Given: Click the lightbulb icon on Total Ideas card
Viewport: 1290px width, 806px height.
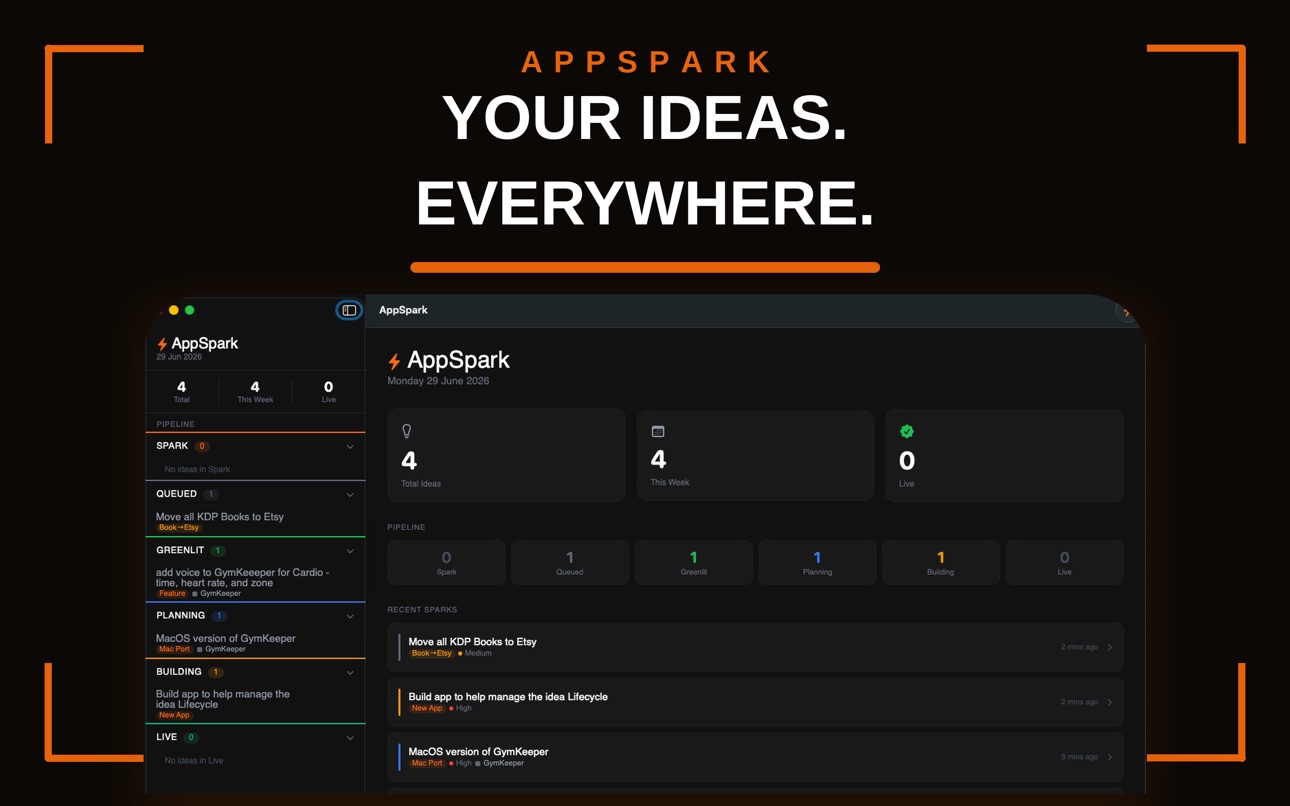Looking at the screenshot, I should tap(406, 431).
